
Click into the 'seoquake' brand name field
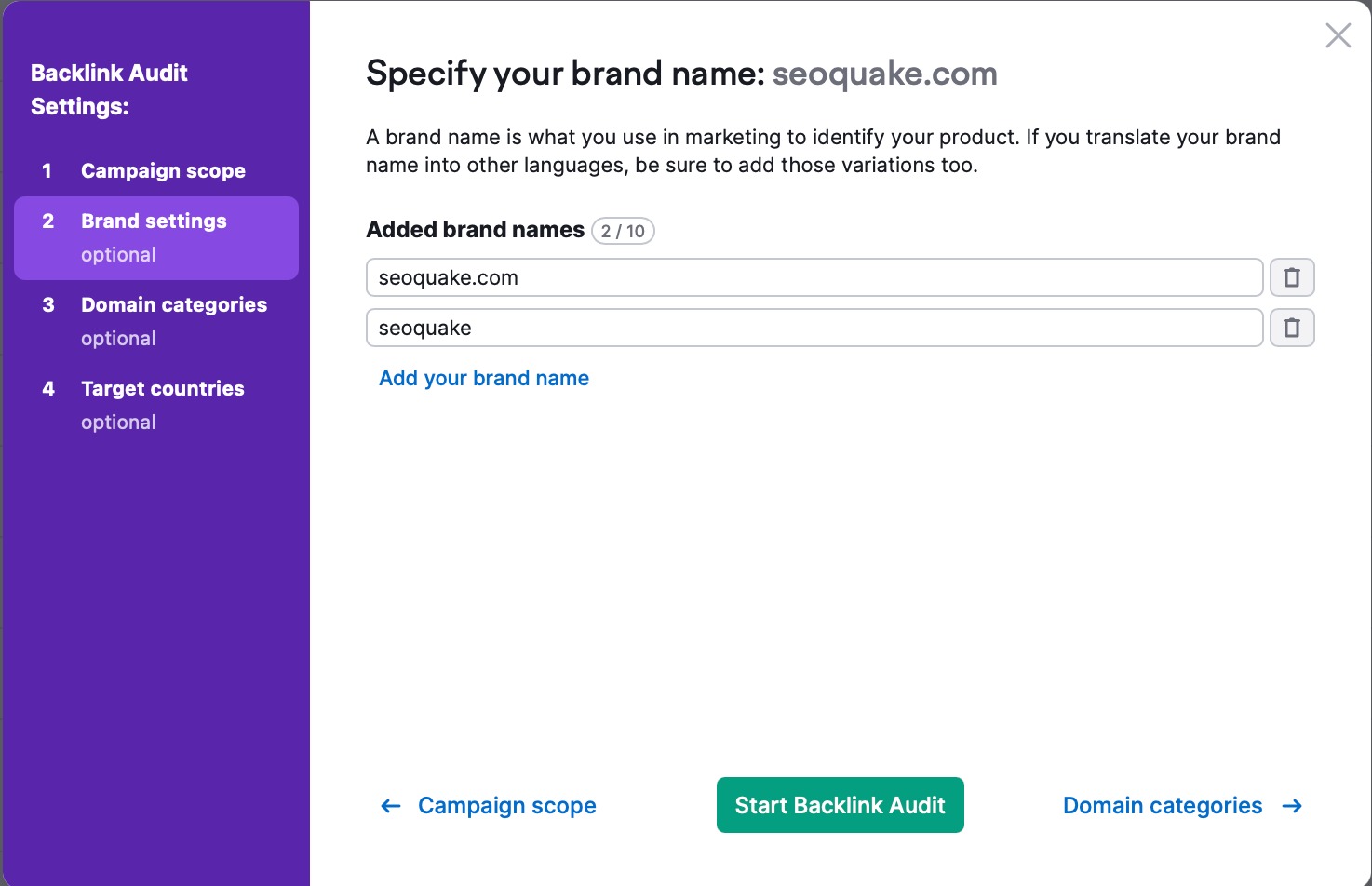point(814,328)
